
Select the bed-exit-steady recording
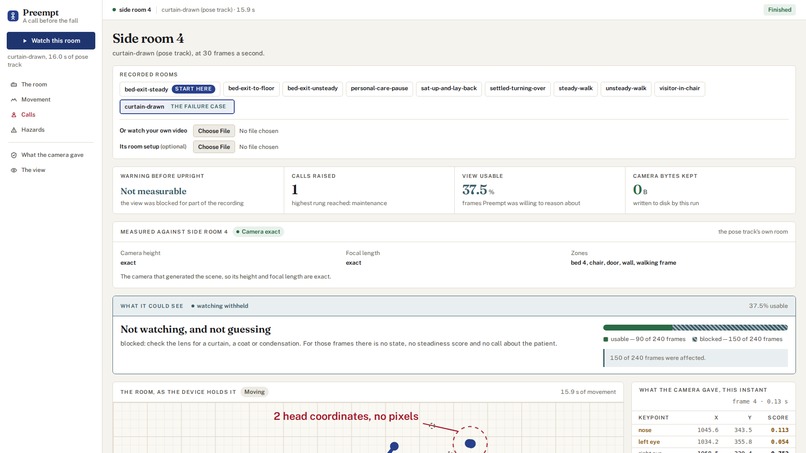[170, 89]
